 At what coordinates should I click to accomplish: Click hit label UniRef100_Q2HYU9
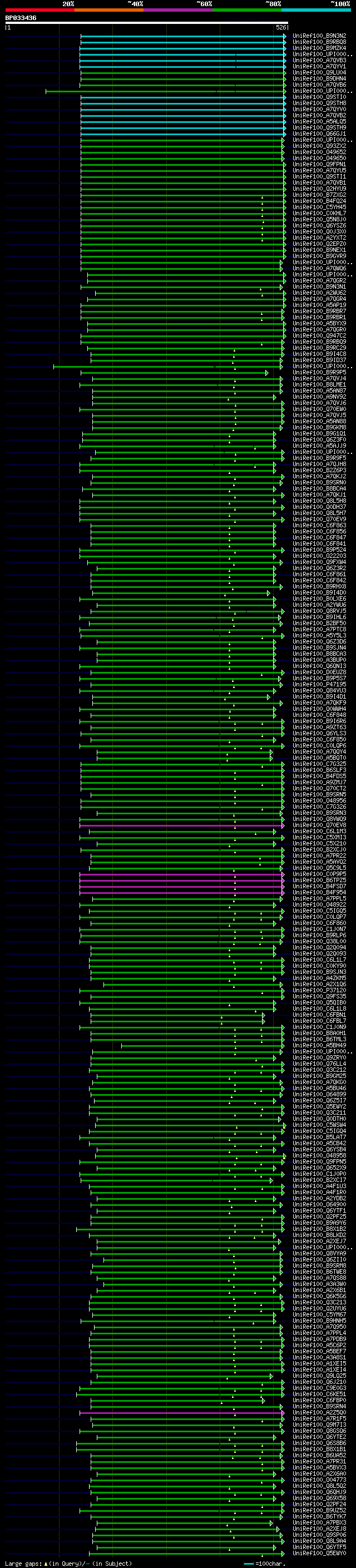tap(319, 189)
